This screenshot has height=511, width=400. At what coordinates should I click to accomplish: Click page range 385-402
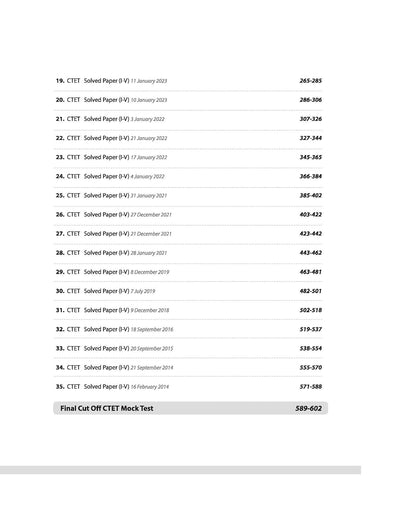[310, 195]
